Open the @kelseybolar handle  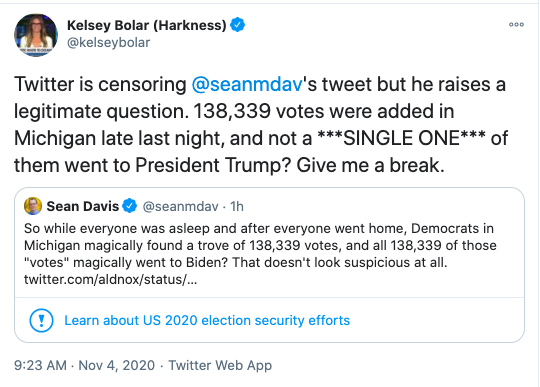[108, 43]
